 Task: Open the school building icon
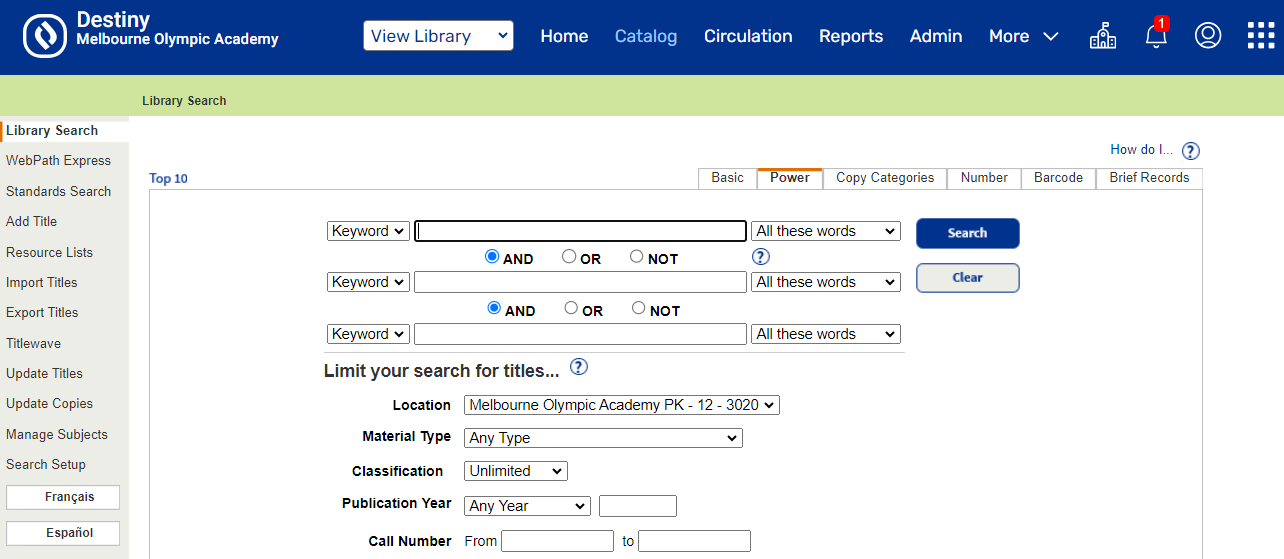pyautogui.click(x=1102, y=36)
